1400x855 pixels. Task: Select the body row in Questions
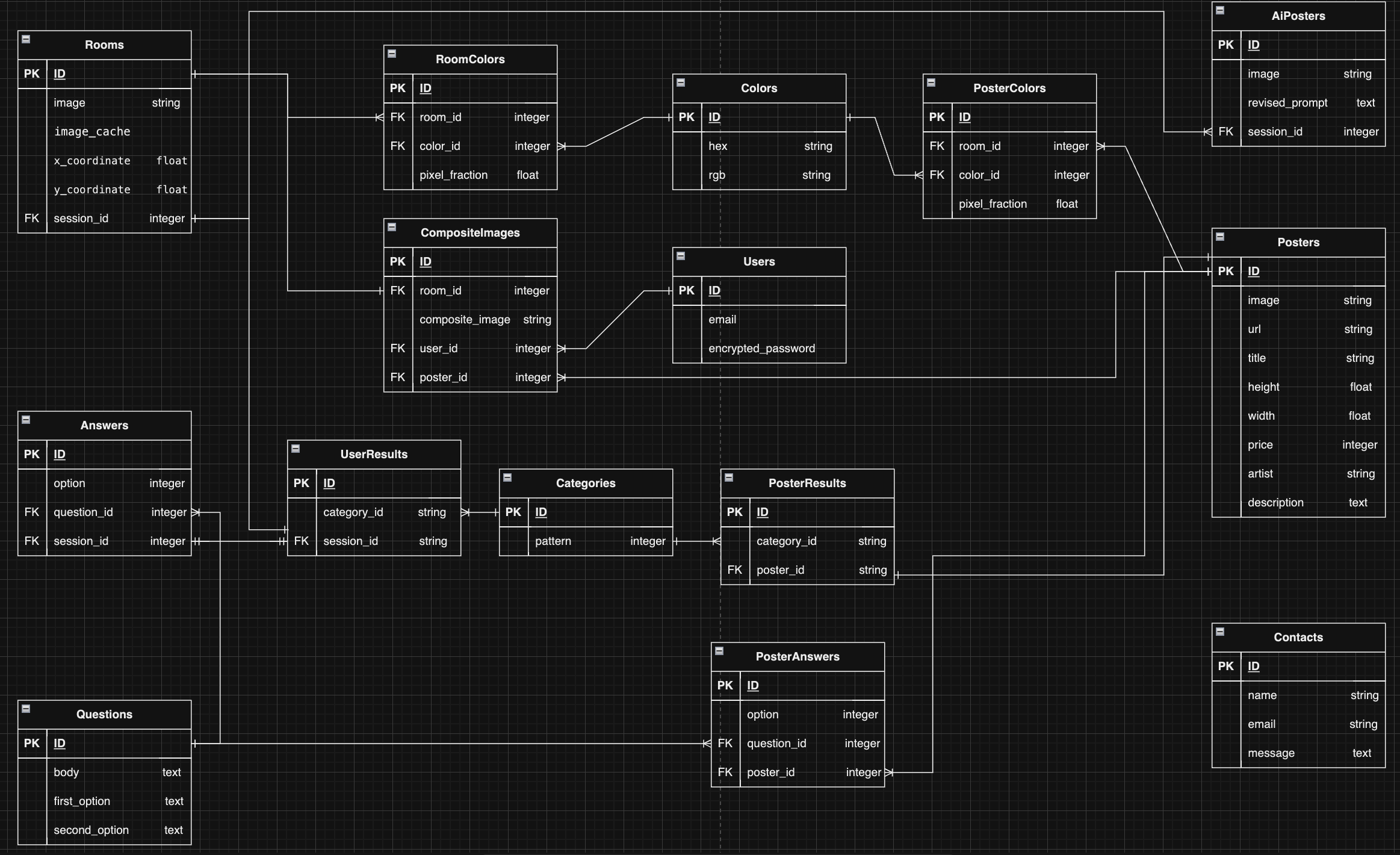coord(104,773)
